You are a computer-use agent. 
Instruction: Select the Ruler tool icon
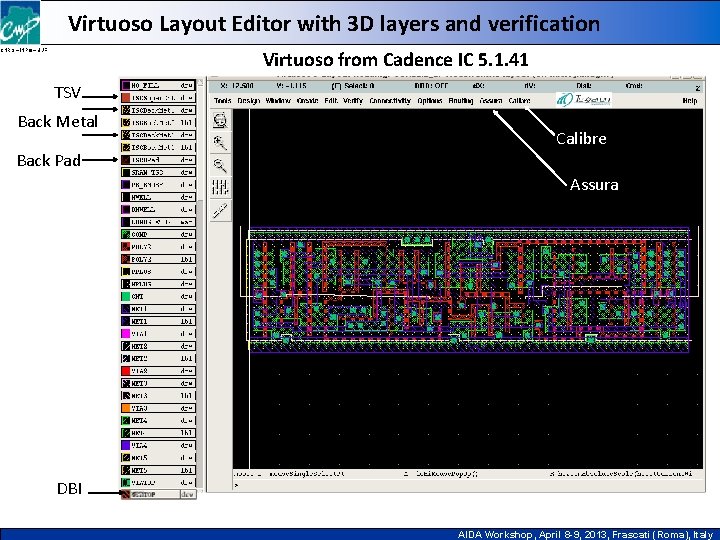tap(220, 210)
